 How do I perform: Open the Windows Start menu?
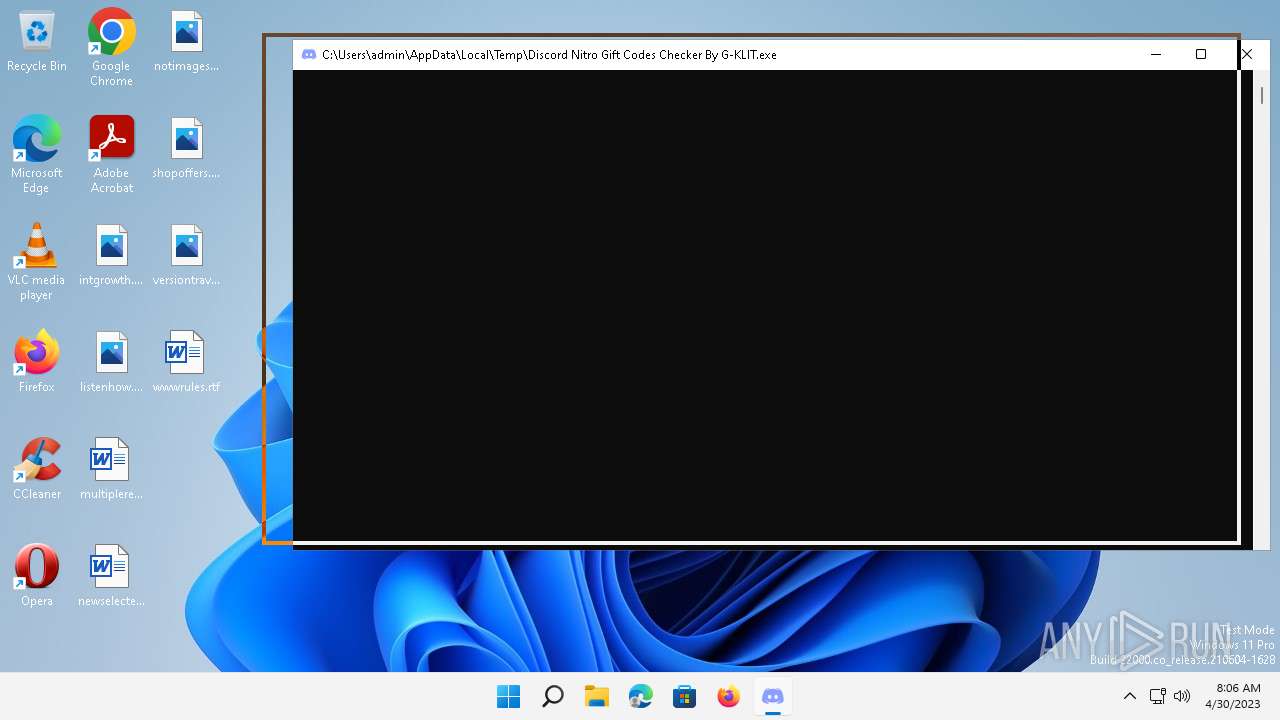pos(508,696)
